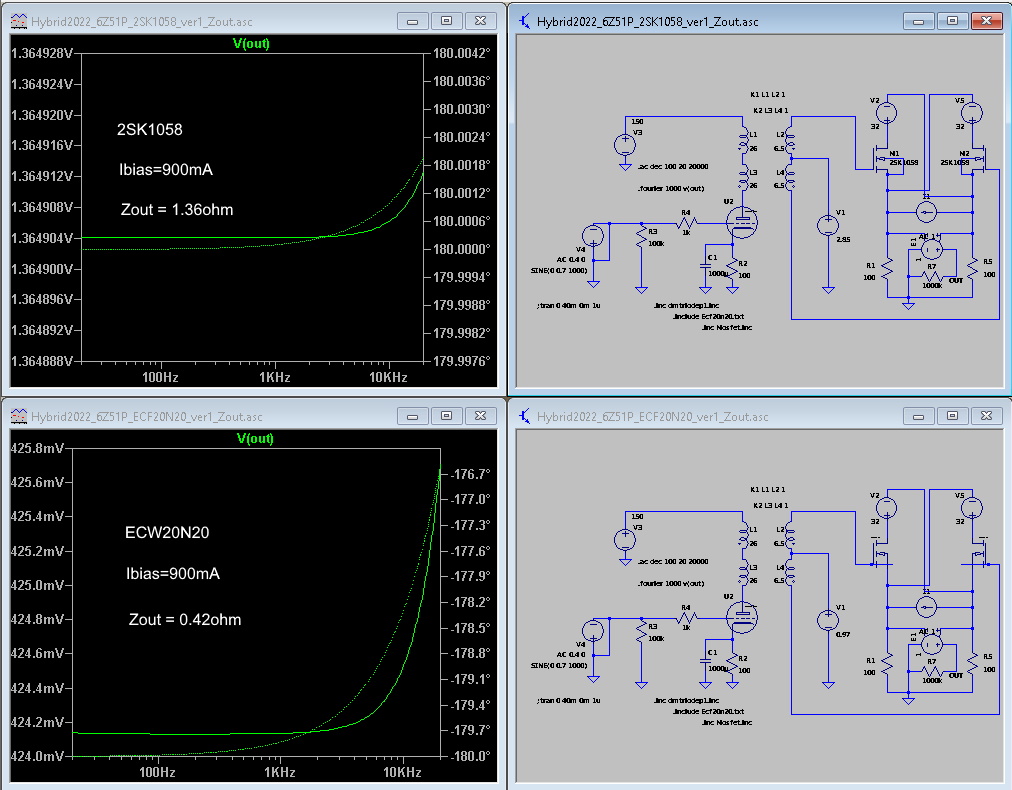Click the 1KHz label on the 2SK1058 frequency axis
The height and width of the screenshot is (790, 1012).
[x=273, y=378]
